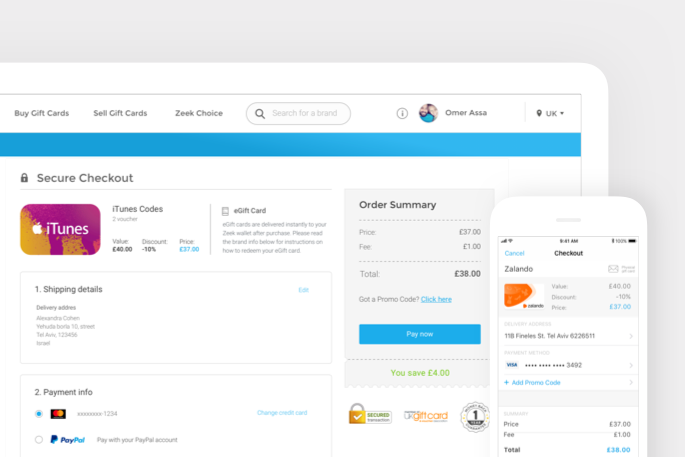Click the plus icon beside Add Promo Code

tap(506, 382)
